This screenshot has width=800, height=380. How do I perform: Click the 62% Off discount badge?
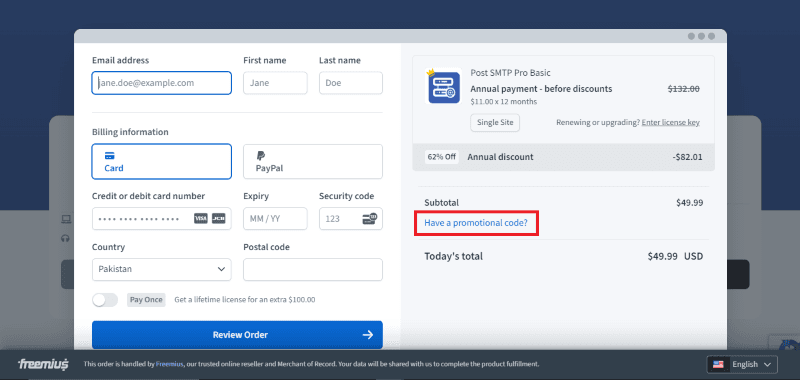point(442,157)
